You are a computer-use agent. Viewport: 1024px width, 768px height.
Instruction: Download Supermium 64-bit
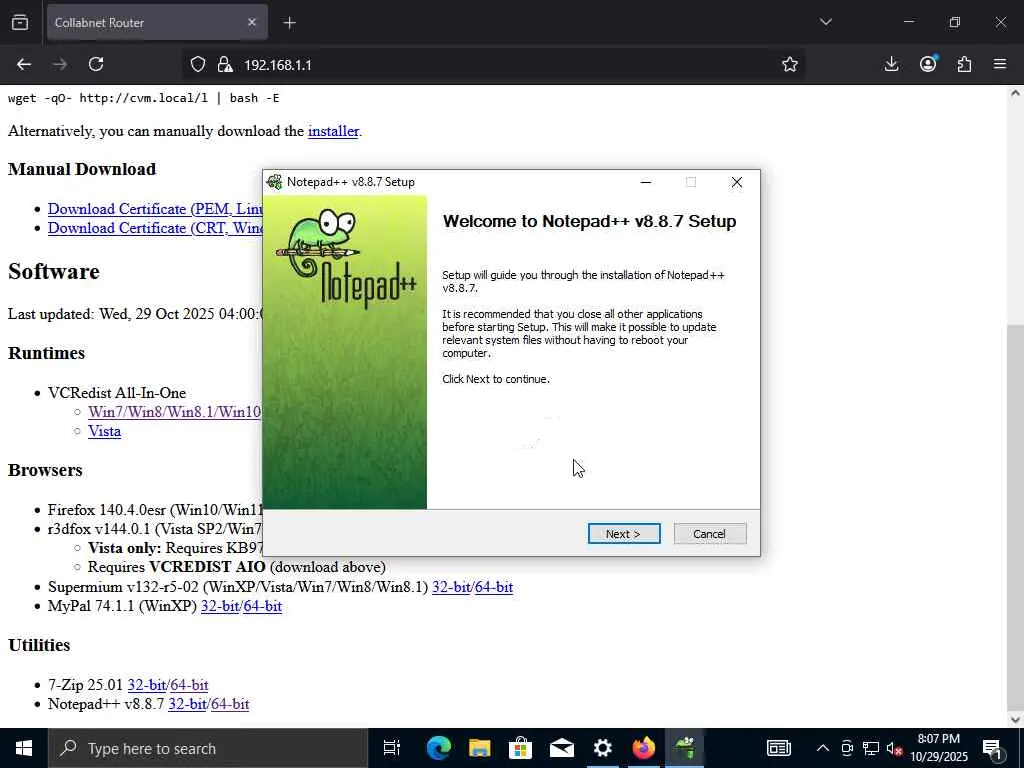pos(494,587)
